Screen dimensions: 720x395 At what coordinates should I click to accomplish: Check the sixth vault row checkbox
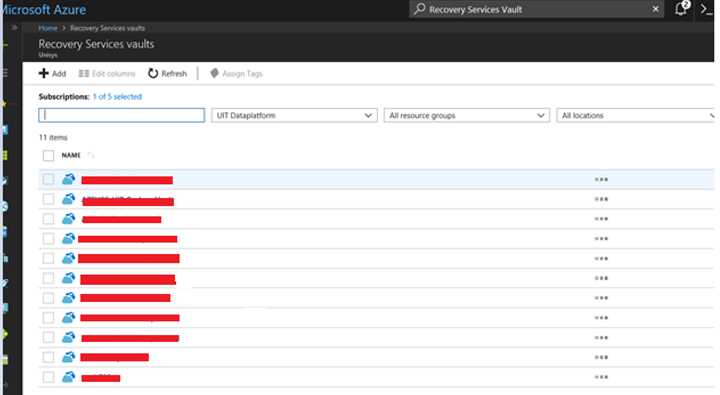click(x=48, y=278)
